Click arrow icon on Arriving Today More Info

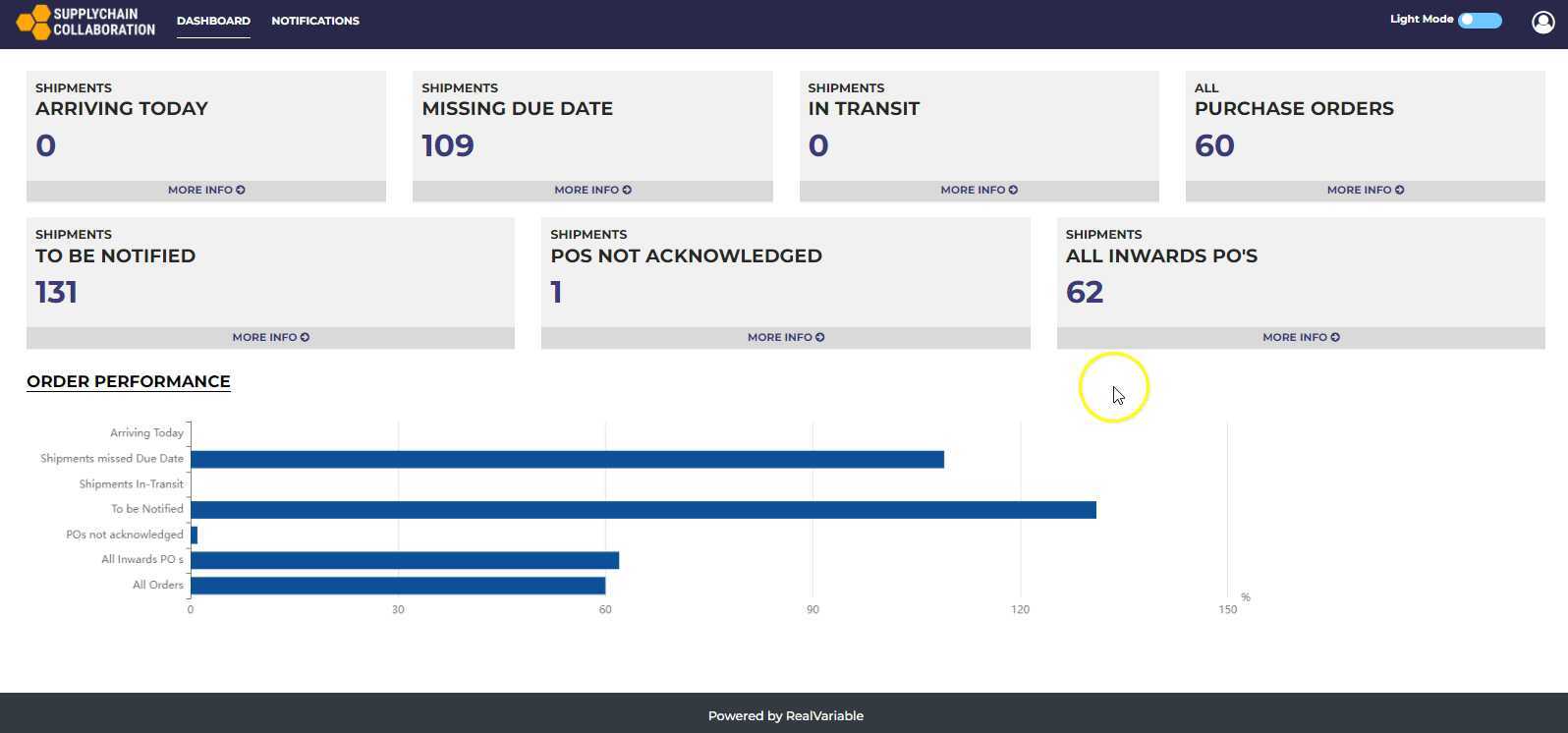241,190
